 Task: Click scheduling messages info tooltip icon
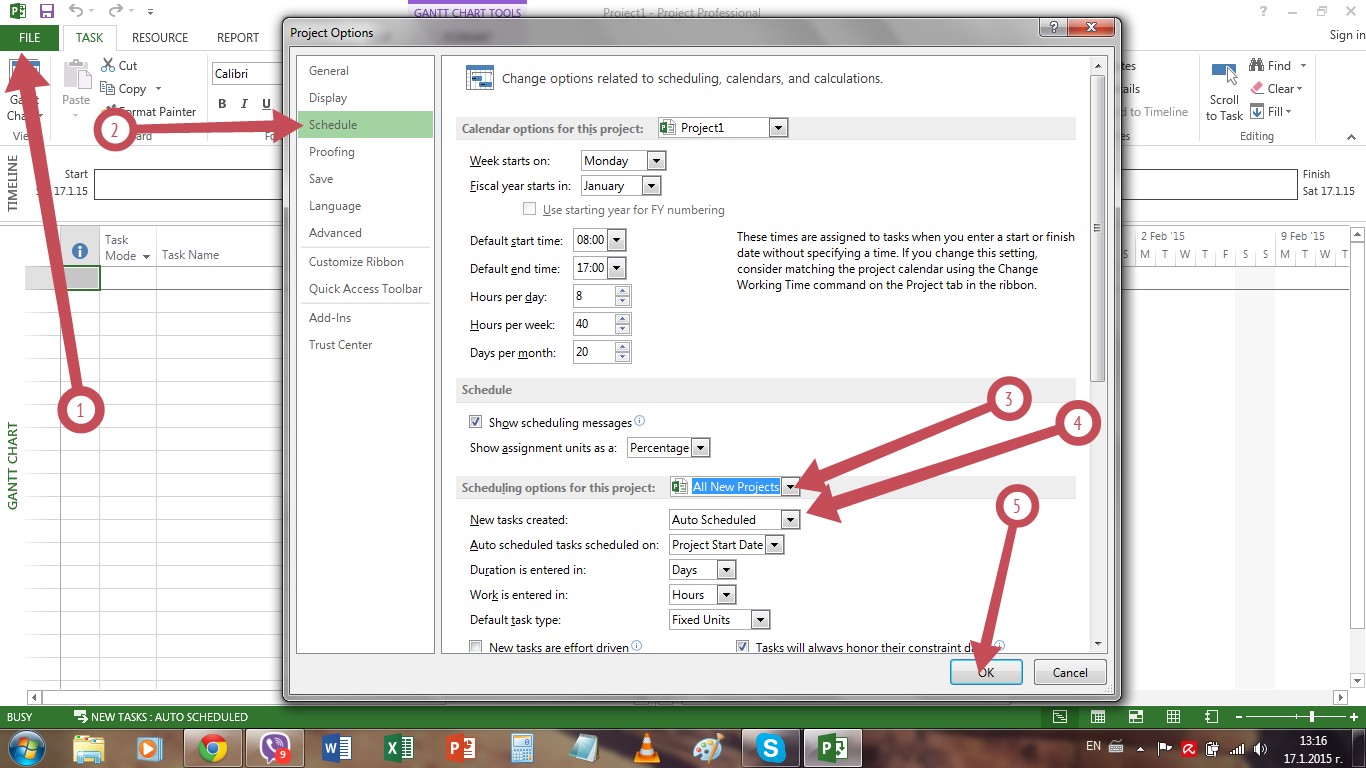click(640, 421)
